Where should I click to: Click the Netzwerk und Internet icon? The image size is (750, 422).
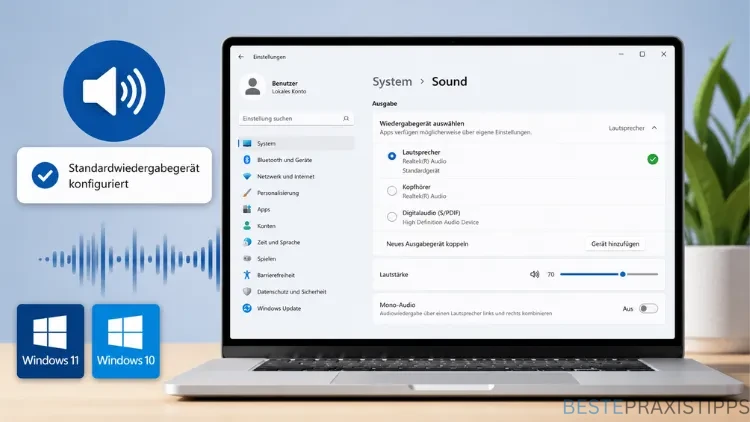247,176
